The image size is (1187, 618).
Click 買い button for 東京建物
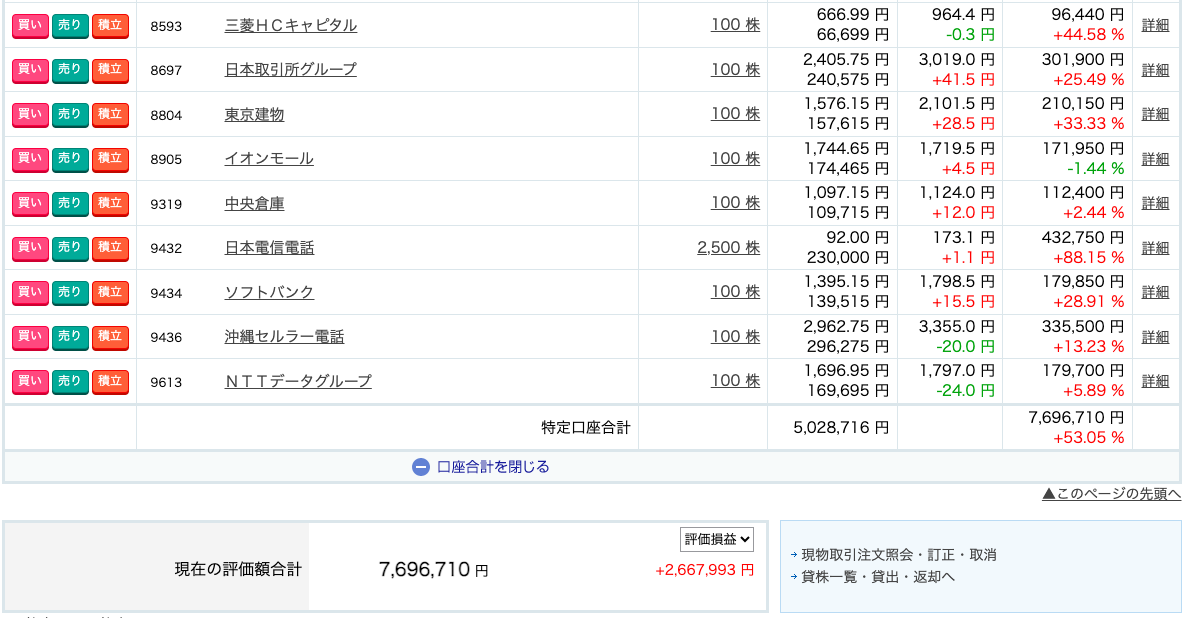point(30,114)
